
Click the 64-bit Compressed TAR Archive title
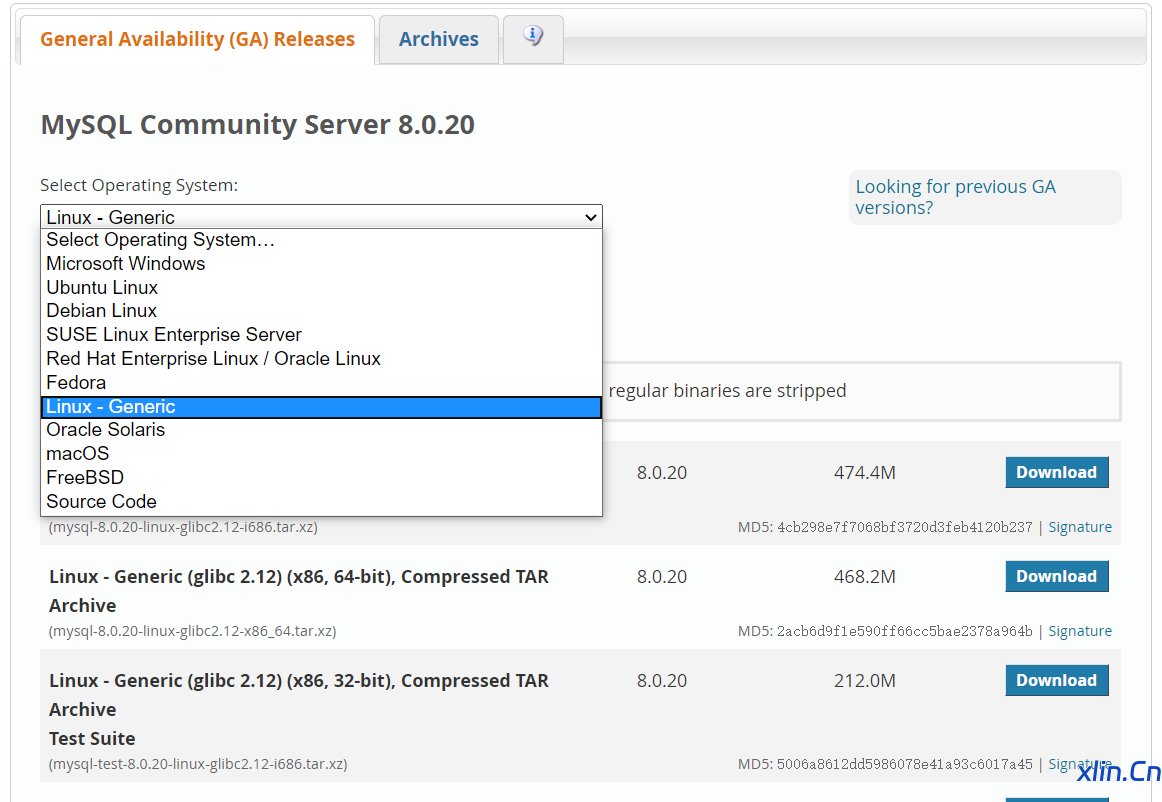(x=299, y=591)
